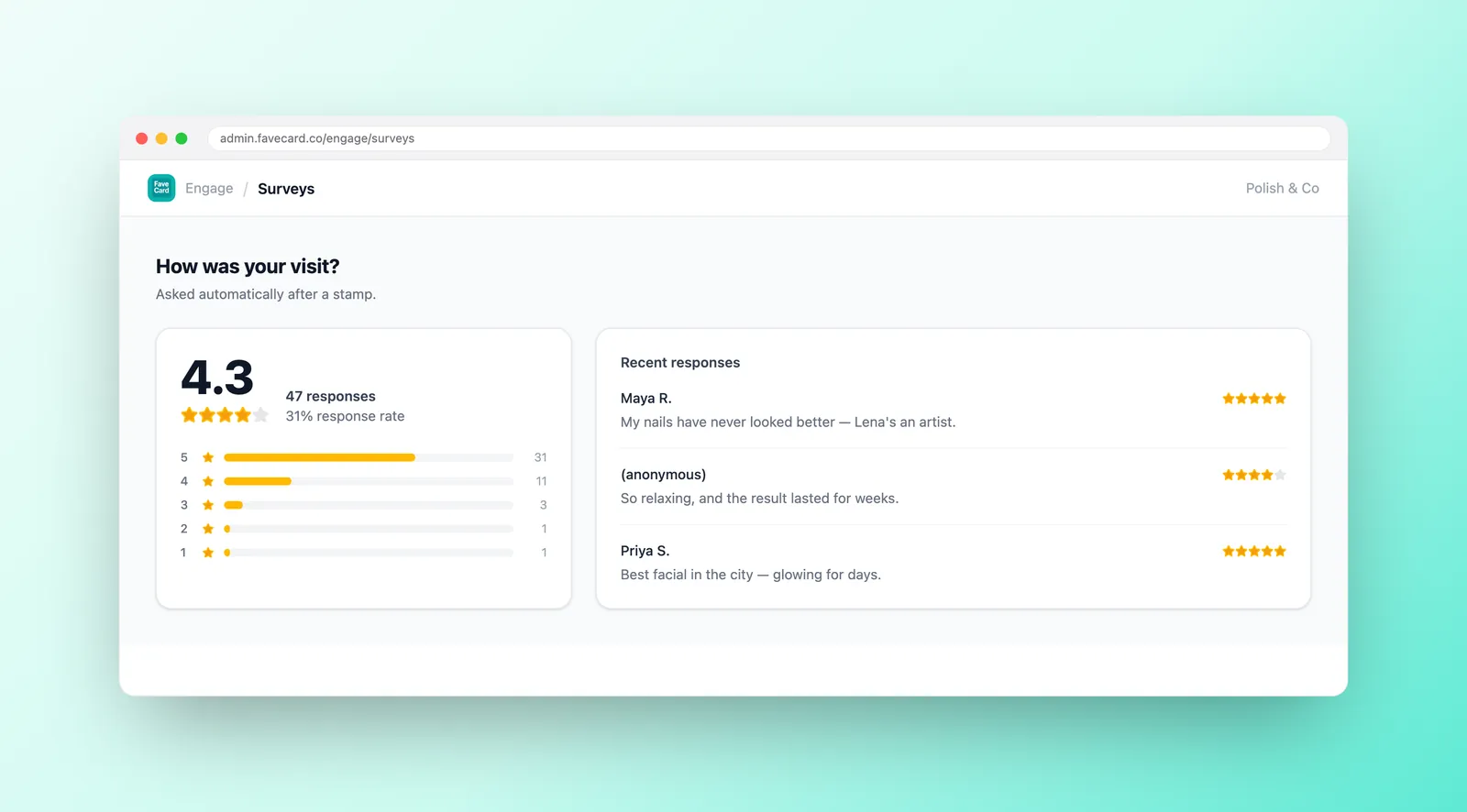Click the '31% response rate' text
Viewport: 1467px width, 812px height.
345,416
